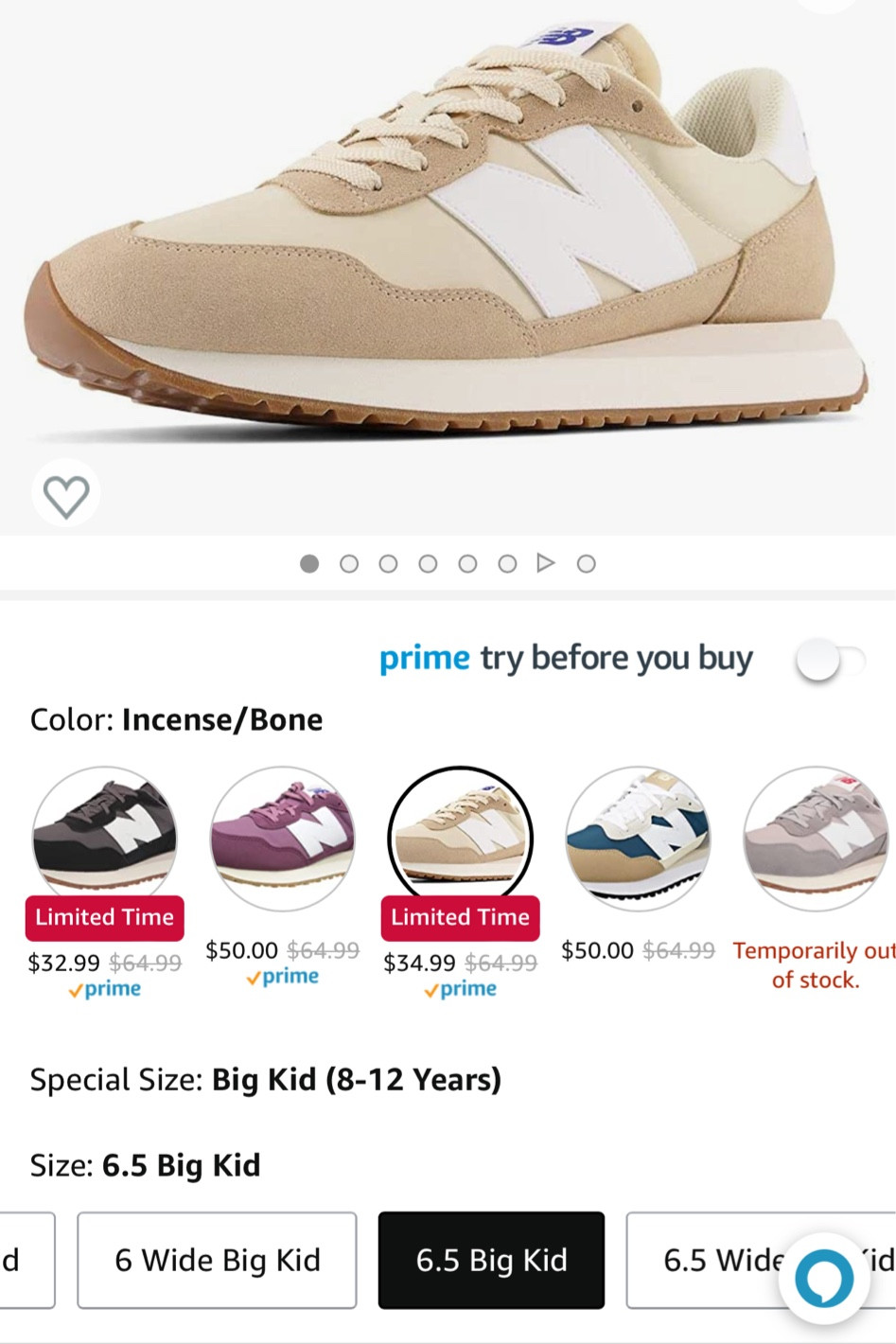This screenshot has width=896, height=1344.
Task: Click the Limited Time badge on the black shoe
Action: 104,916
